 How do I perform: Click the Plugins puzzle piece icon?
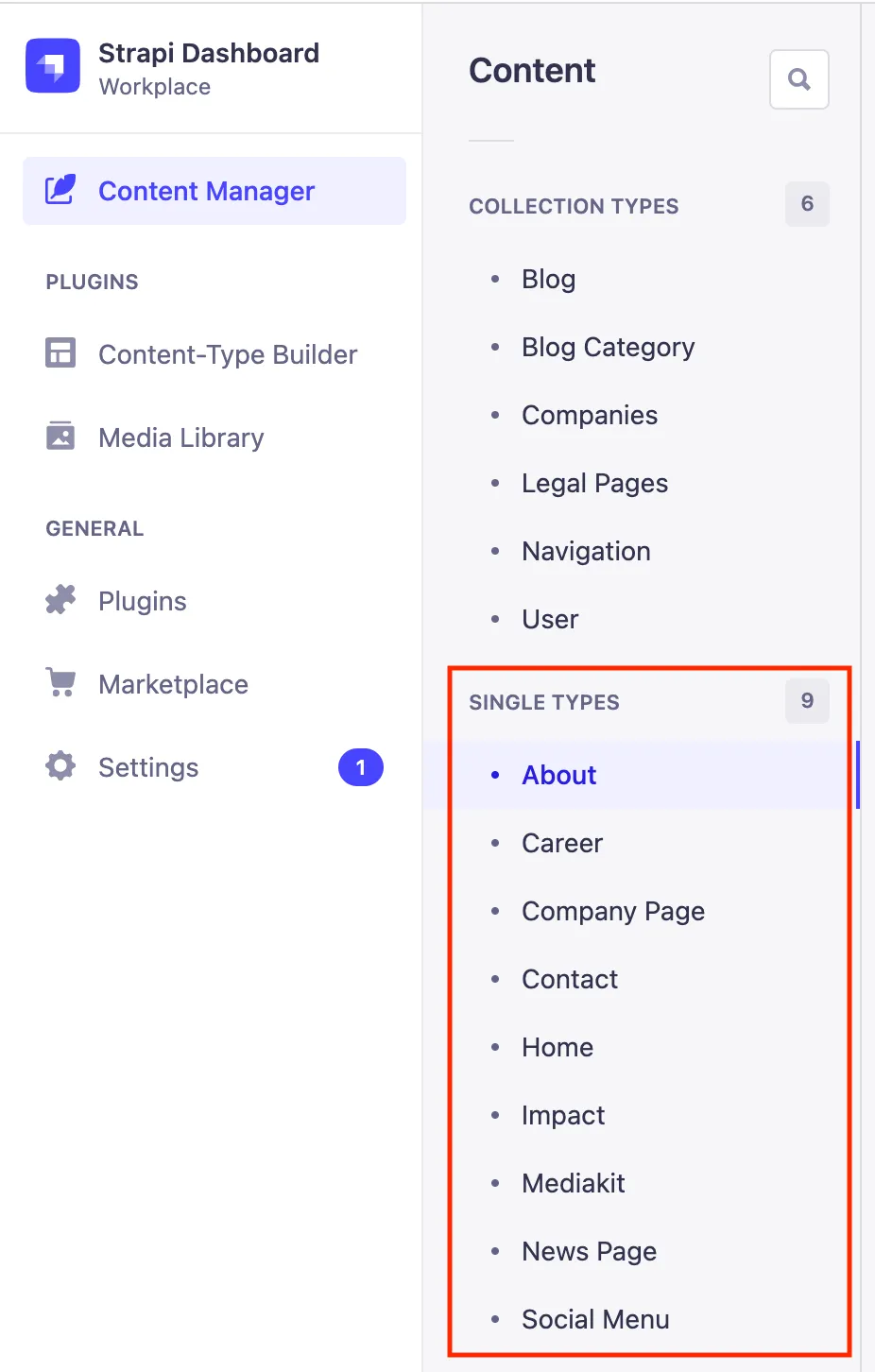point(60,600)
